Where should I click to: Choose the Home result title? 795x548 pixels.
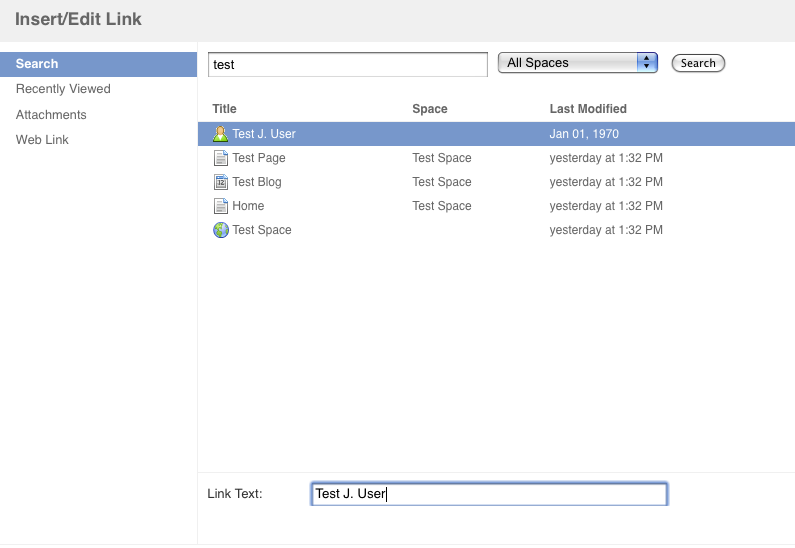click(x=248, y=206)
